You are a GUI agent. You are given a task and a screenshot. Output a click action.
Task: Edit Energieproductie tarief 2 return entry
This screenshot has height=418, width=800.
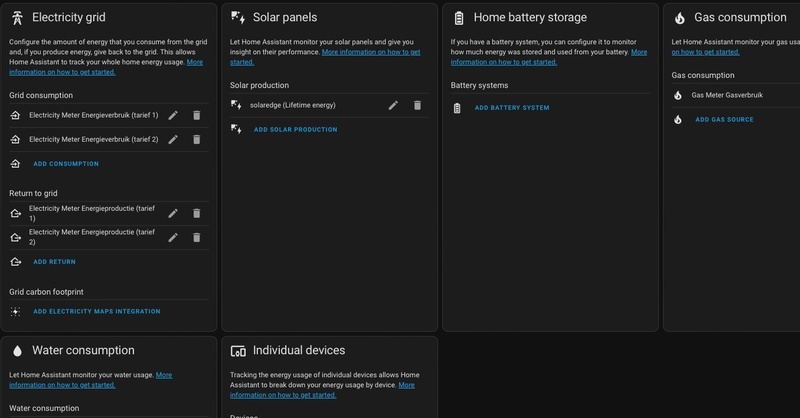173,237
